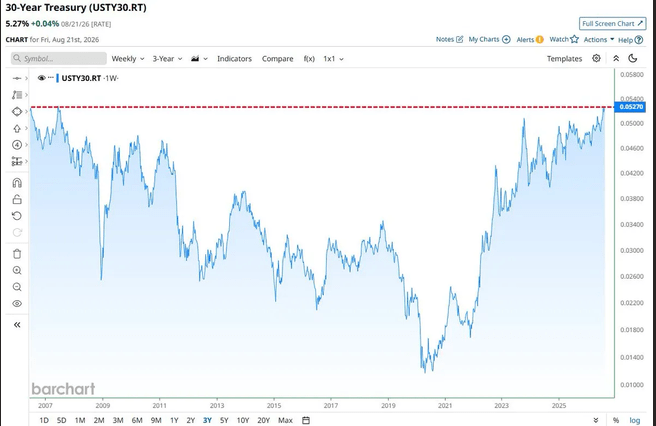
Task: Expand the 1x1 grid layout dropdown
Action: click(x=333, y=59)
